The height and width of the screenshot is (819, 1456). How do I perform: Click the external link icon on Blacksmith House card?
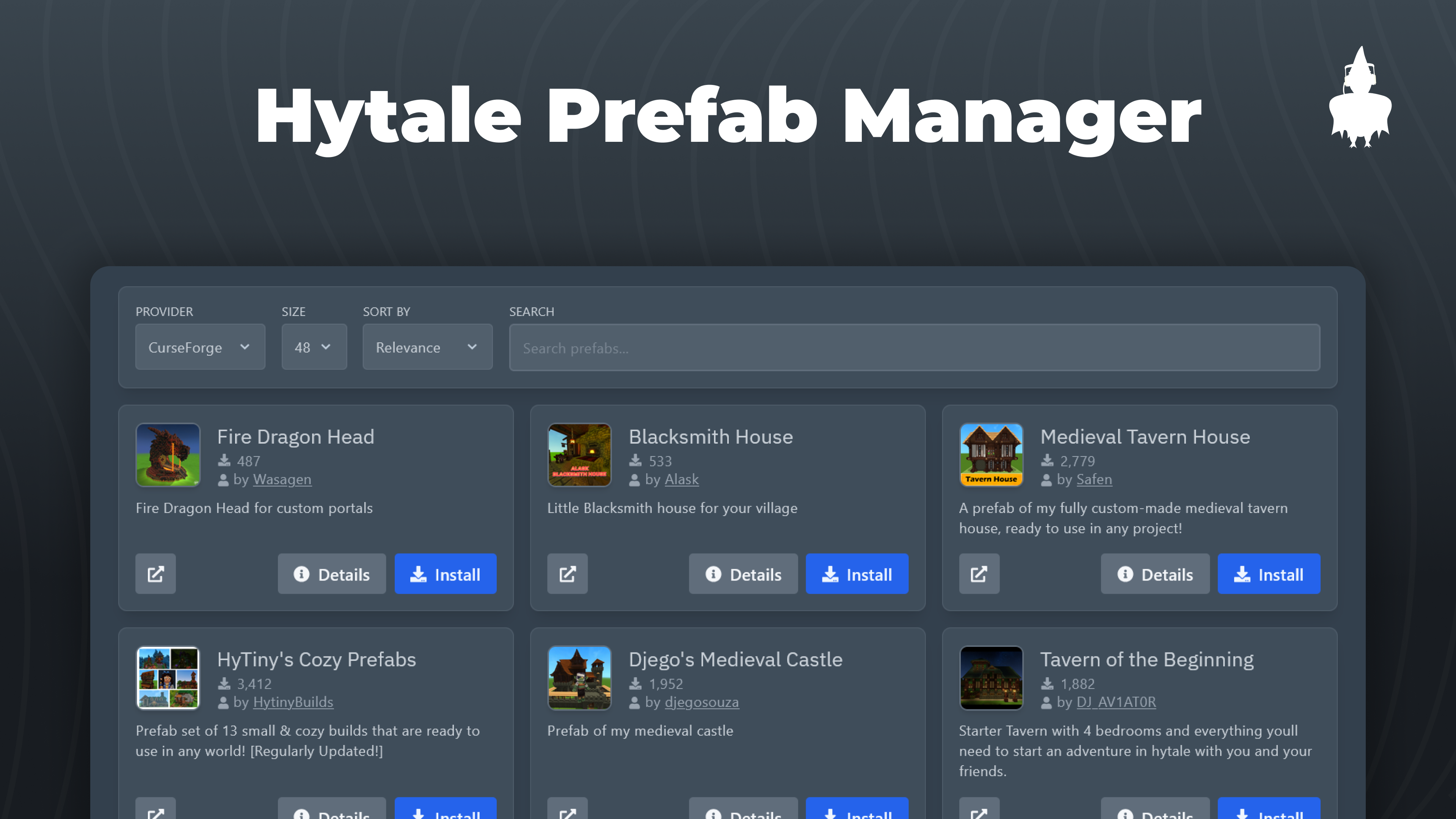pyautogui.click(x=568, y=574)
